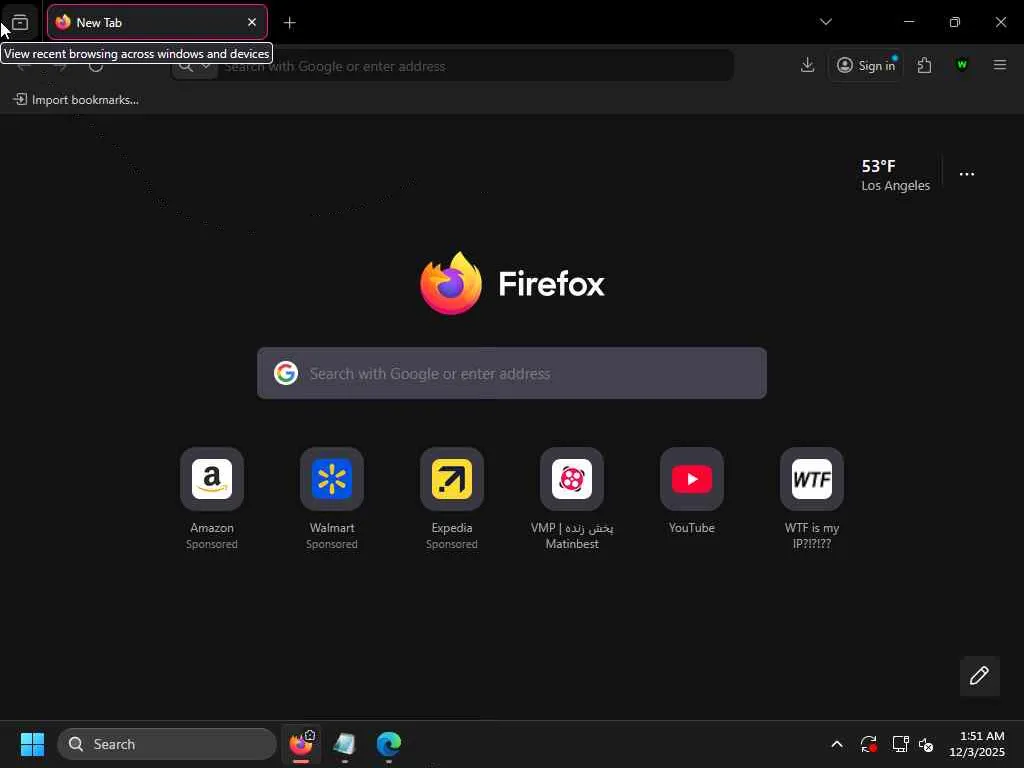1024x768 pixels.
Task: Click the Google logo in search box
Action: pos(285,373)
